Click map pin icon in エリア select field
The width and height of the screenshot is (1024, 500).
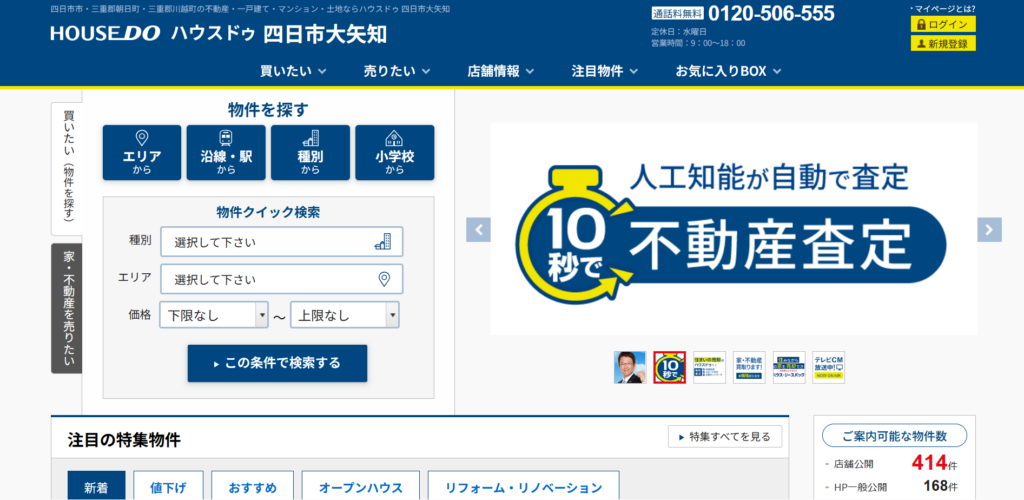tap(385, 279)
